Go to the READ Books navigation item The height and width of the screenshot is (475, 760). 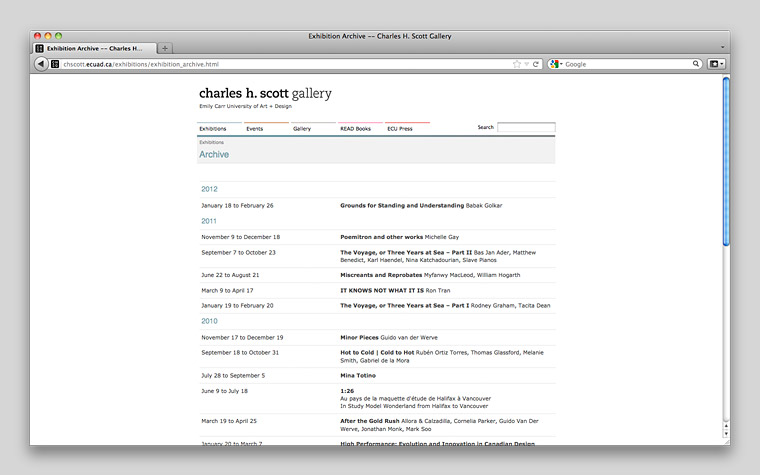pyautogui.click(x=355, y=129)
